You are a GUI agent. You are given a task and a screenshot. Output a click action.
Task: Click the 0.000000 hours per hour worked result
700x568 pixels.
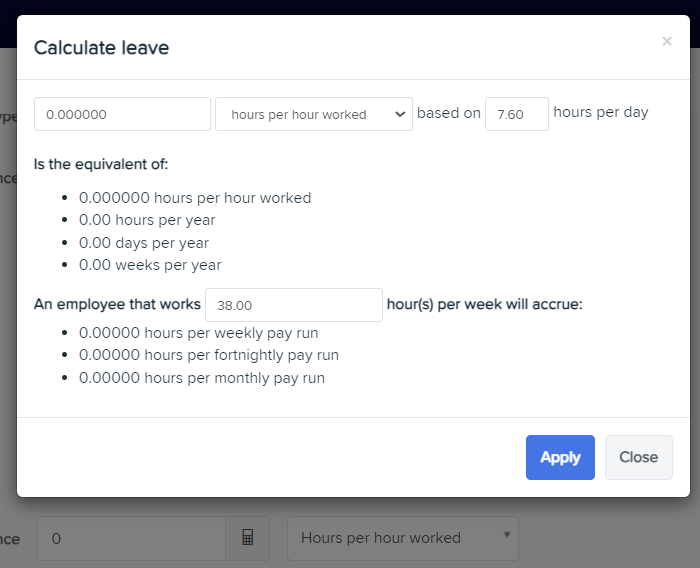(x=195, y=198)
